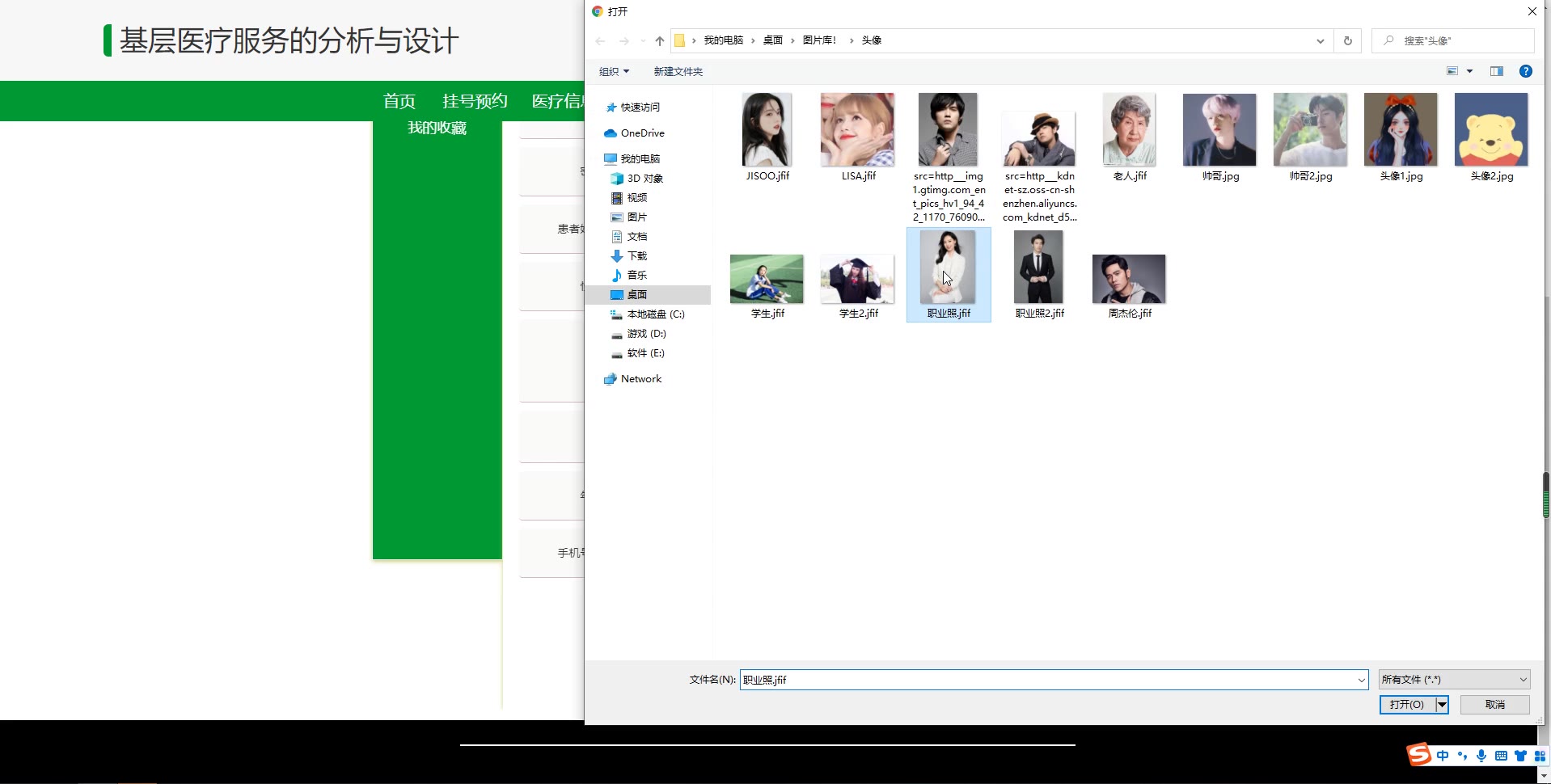Click the Sogou voice input microphone
Viewport: 1551px width, 784px height.
(1481, 756)
